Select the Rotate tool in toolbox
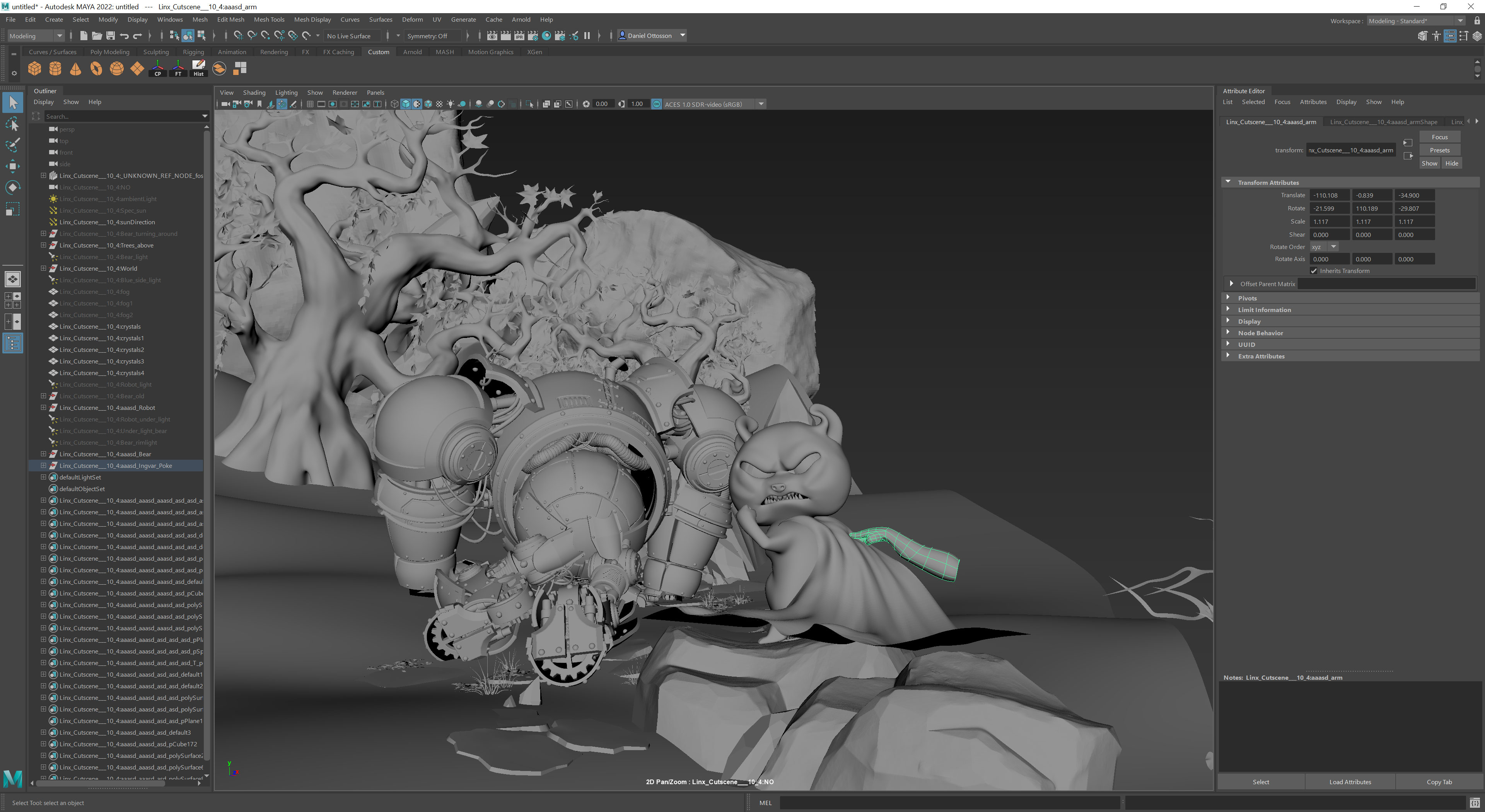1485x812 pixels. click(x=13, y=188)
